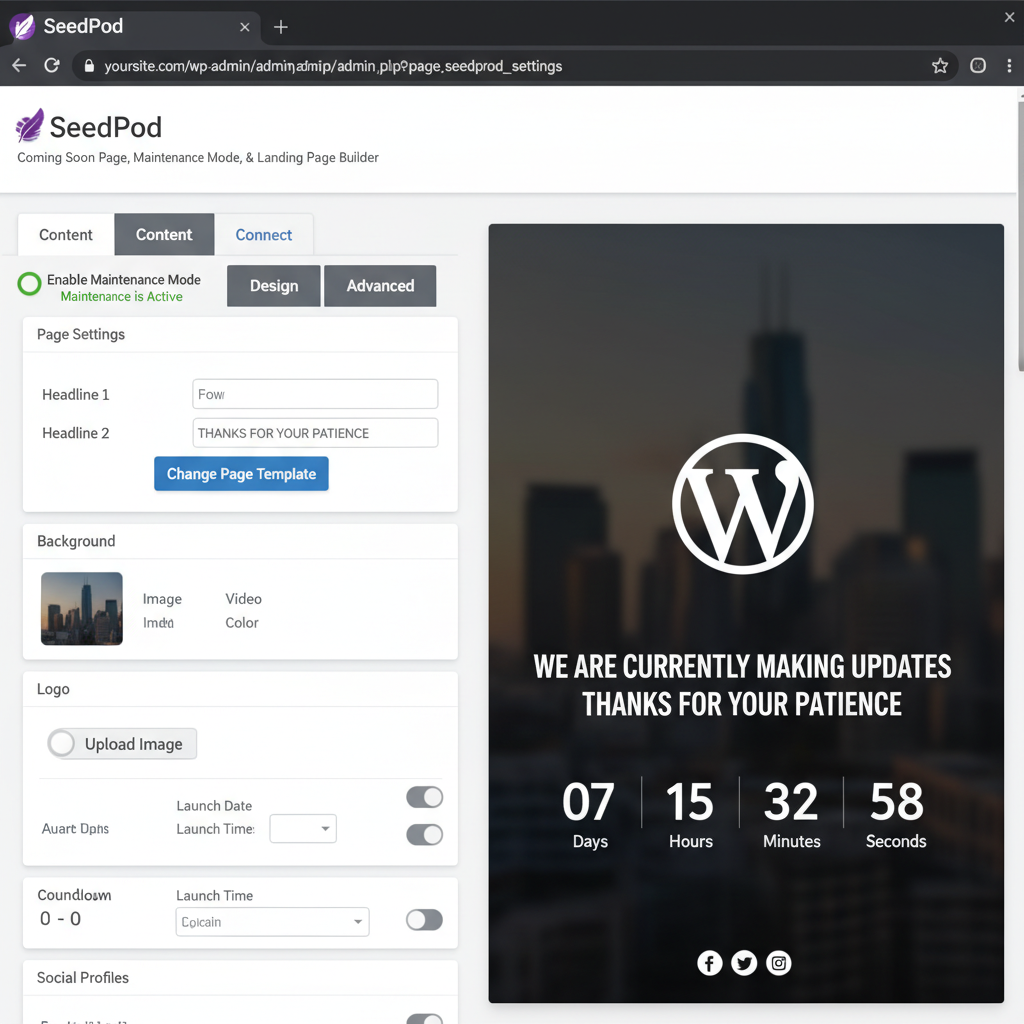1024x1024 pixels.
Task: Open the Countdown Launch Time selector
Action: point(272,921)
